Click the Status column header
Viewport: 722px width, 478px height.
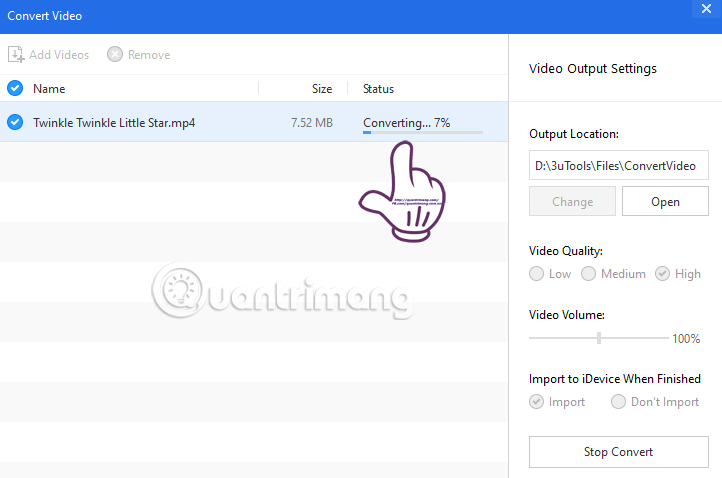tap(379, 89)
